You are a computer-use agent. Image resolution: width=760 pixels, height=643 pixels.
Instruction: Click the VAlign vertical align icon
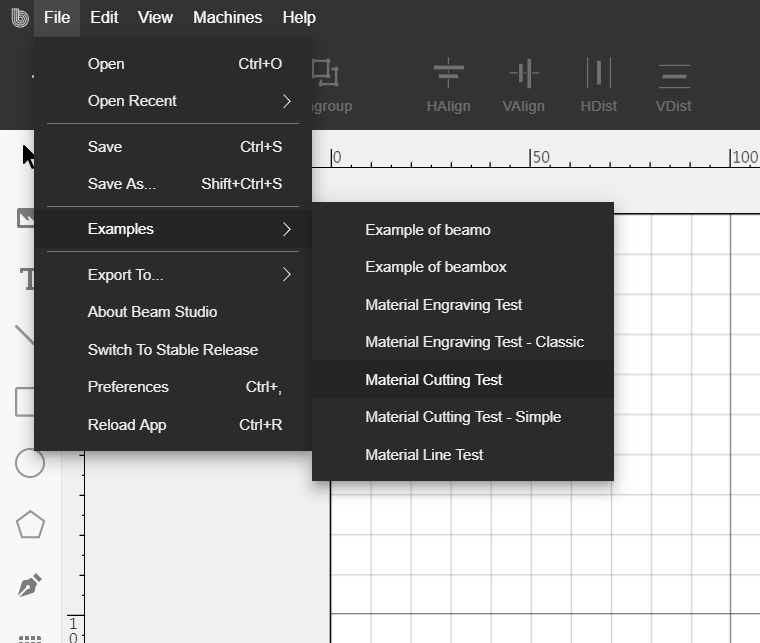(523, 75)
